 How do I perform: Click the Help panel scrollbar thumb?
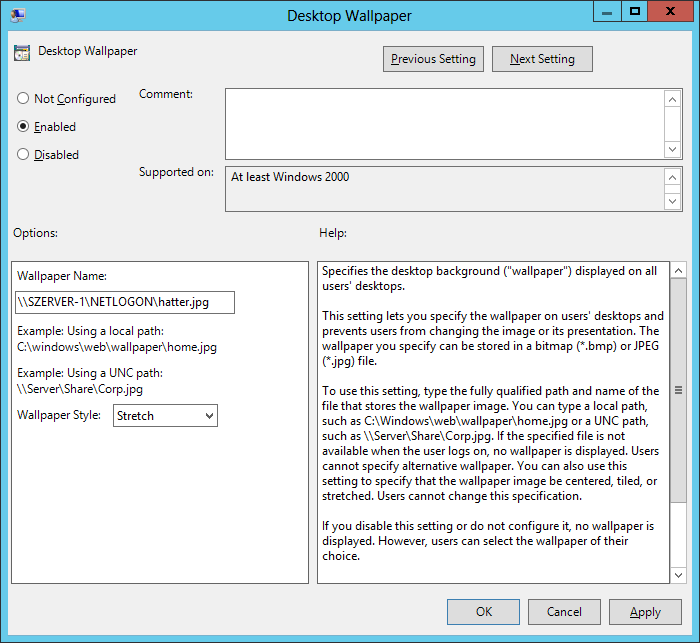pyautogui.click(x=678, y=390)
